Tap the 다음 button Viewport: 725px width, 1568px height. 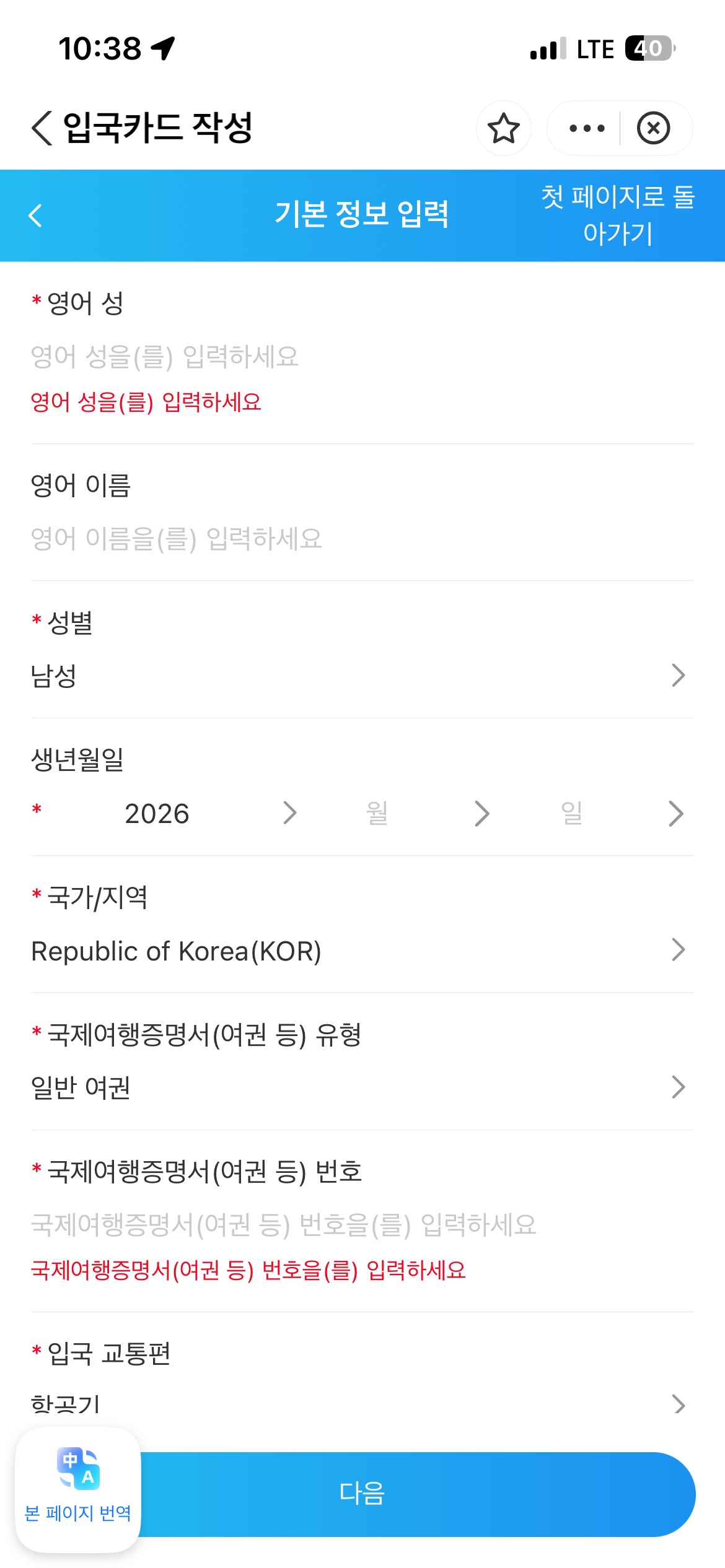(418, 1494)
